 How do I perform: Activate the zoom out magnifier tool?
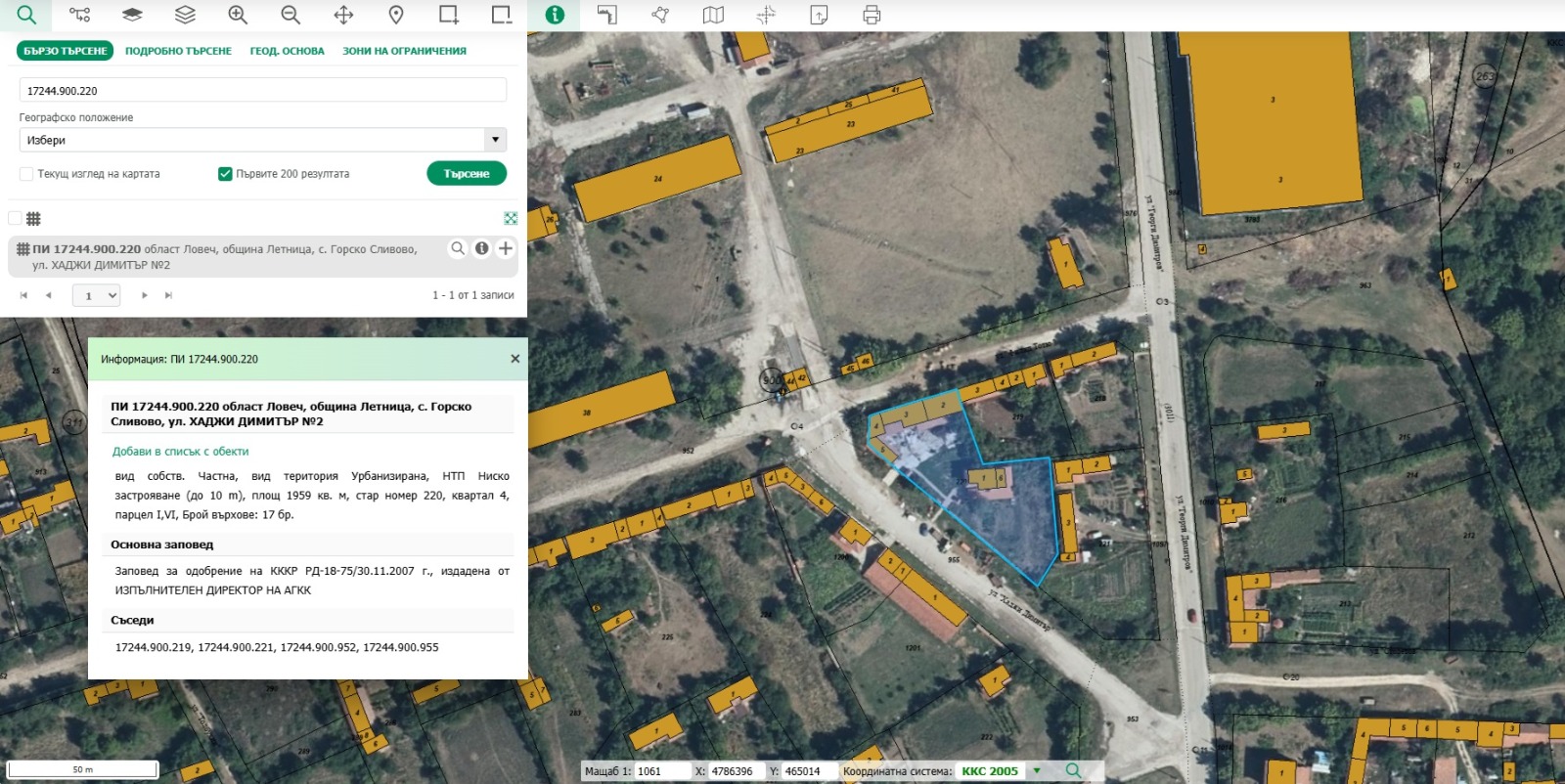click(x=291, y=15)
